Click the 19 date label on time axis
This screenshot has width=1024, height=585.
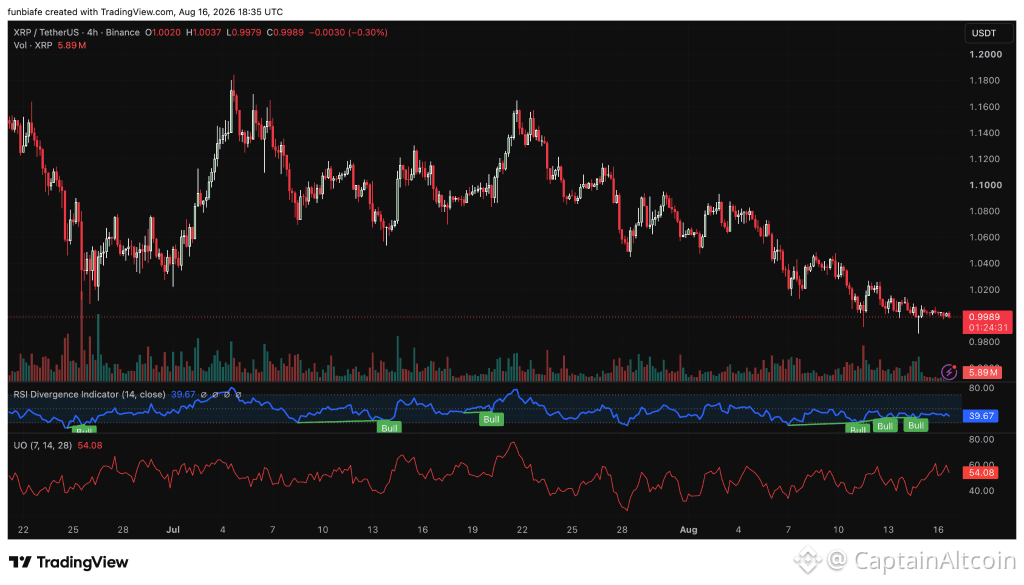click(x=472, y=530)
